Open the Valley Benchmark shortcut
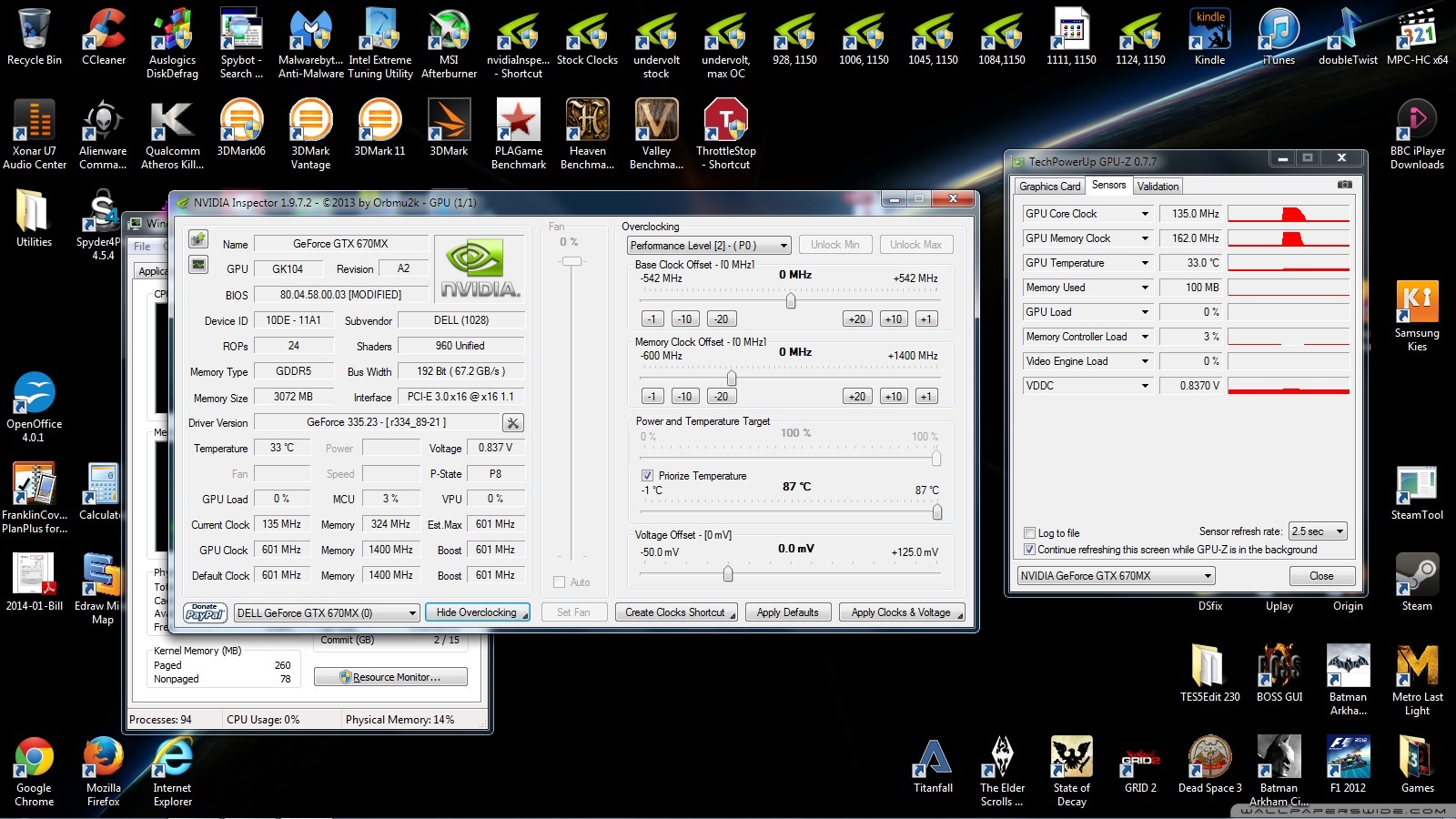The height and width of the screenshot is (819, 1456). [x=657, y=135]
